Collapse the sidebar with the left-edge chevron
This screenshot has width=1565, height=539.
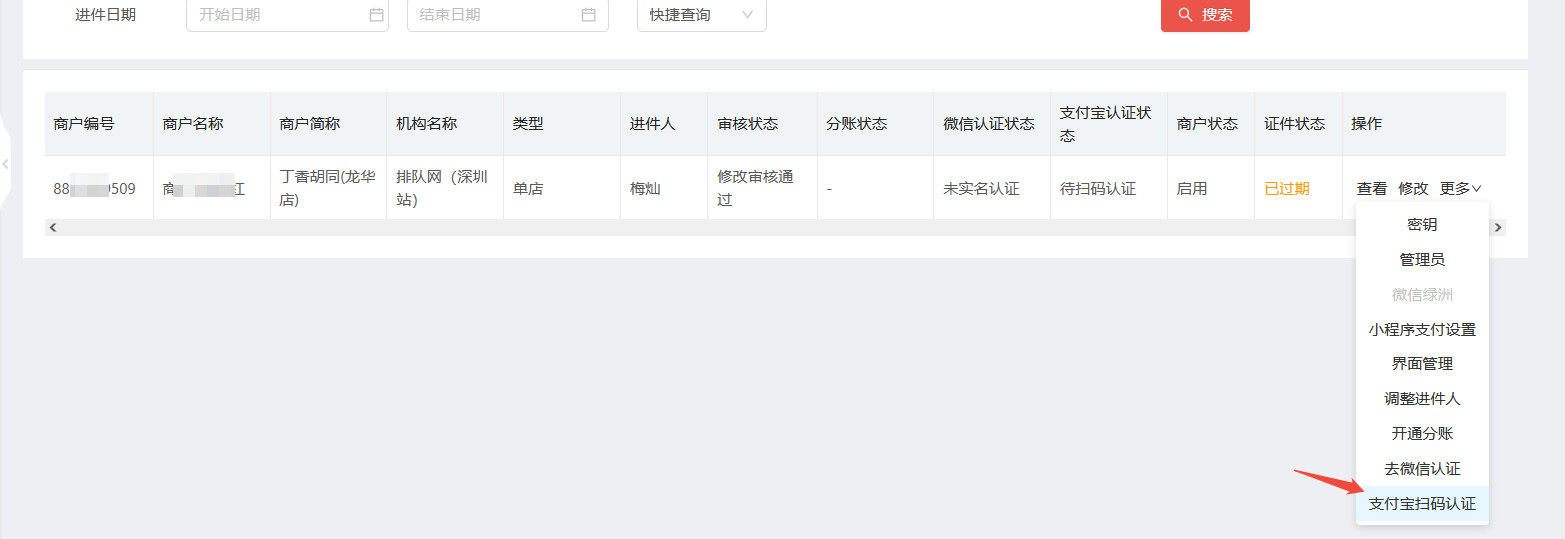coord(6,163)
